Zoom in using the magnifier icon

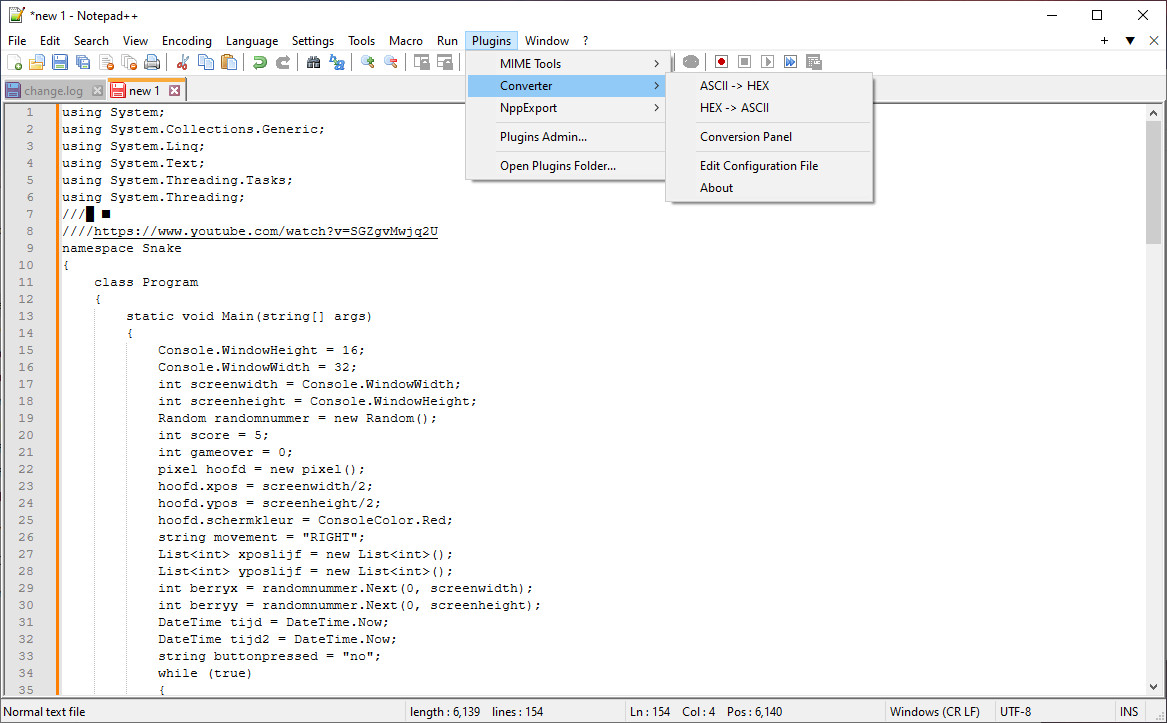pyautogui.click(x=369, y=61)
